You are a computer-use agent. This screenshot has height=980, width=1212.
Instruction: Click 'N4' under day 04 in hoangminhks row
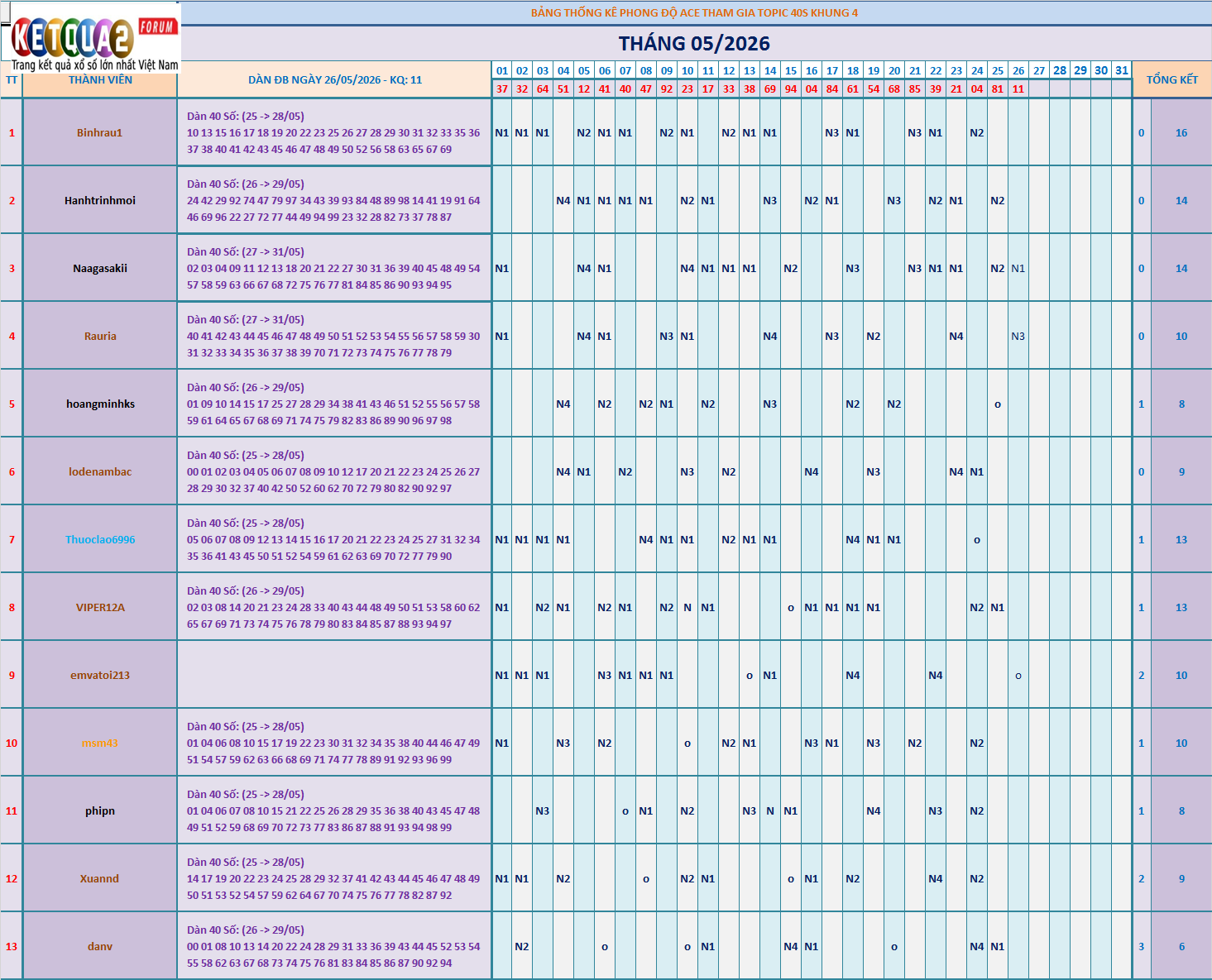[563, 404]
